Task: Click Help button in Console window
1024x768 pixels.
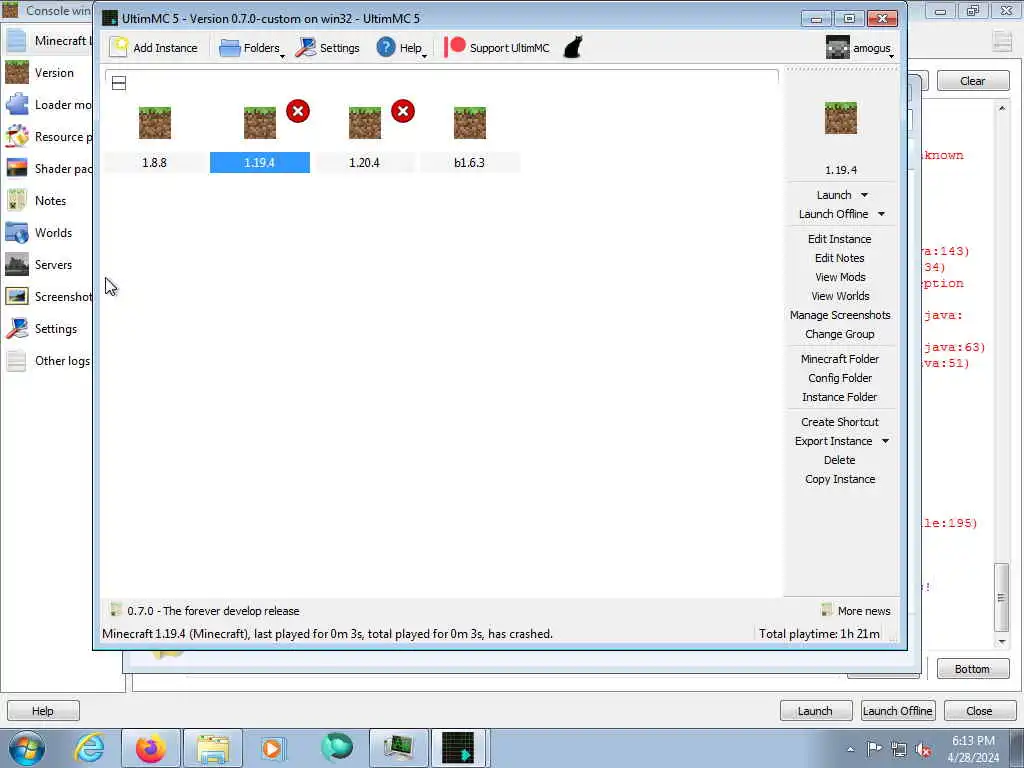Action: tap(43, 711)
